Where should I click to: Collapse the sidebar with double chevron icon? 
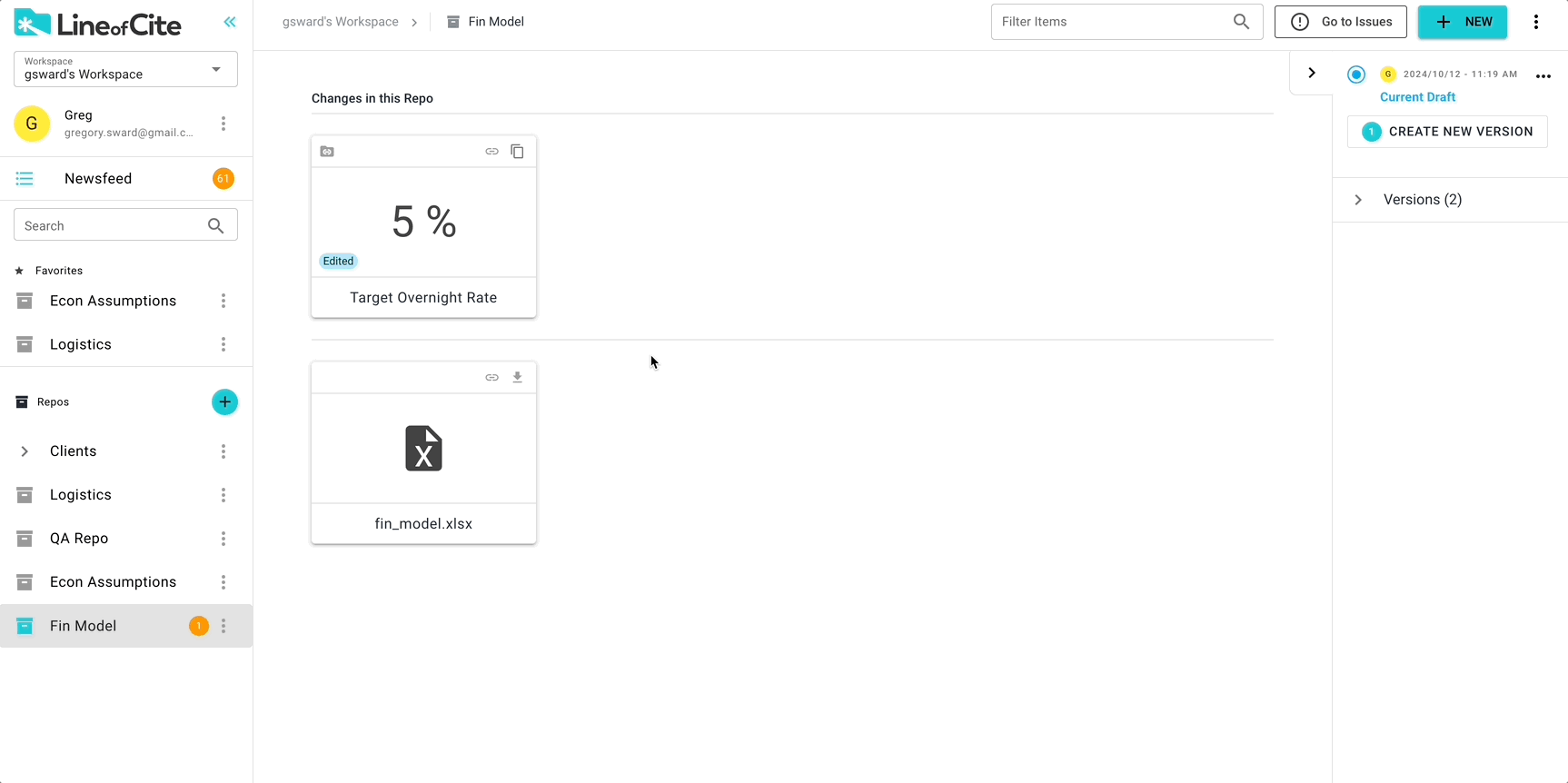(230, 22)
